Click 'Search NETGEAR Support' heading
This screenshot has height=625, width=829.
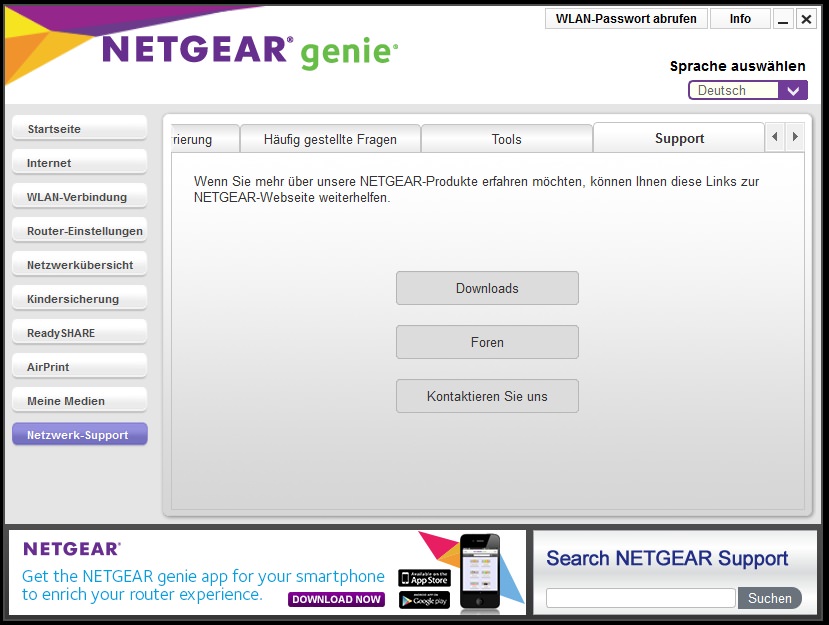[x=667, y=558]
